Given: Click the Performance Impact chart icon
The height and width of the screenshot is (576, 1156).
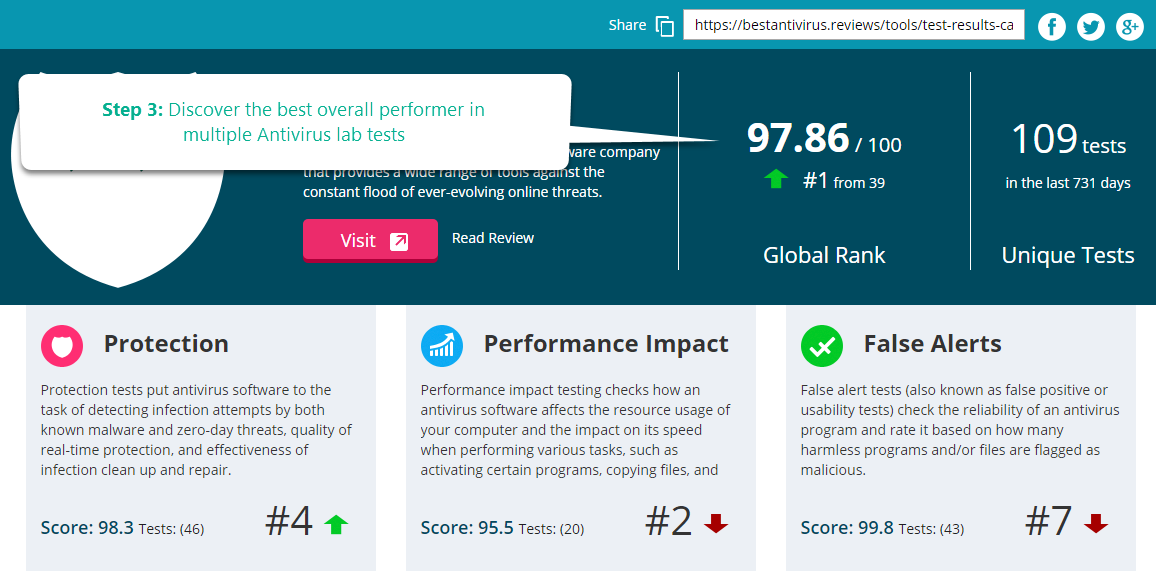Looking at the screenshot, I should coord(442,346).
